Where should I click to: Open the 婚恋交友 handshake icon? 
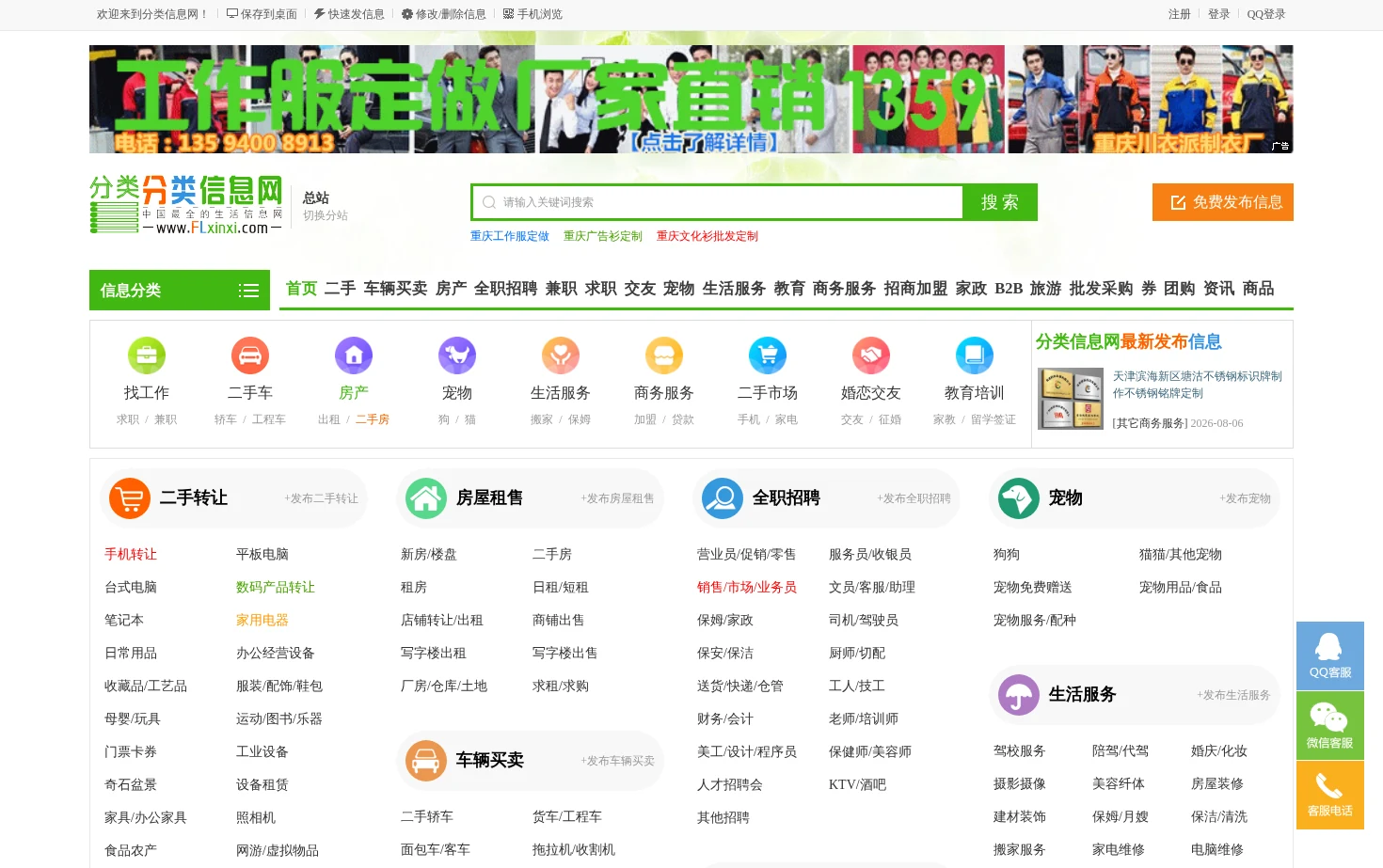(871, 355)
